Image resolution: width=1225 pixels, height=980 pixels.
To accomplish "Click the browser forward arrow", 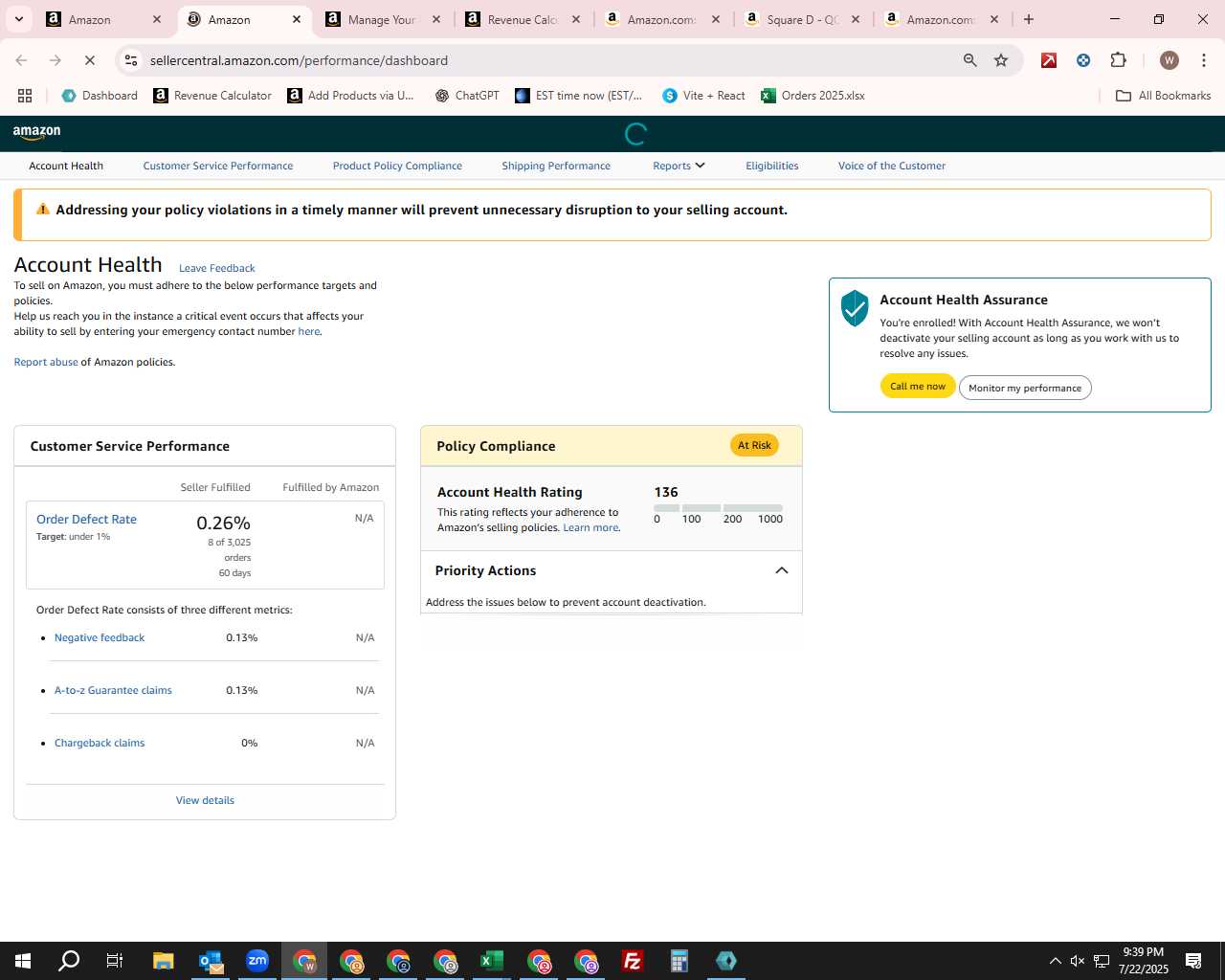I will tap(56, 60).
